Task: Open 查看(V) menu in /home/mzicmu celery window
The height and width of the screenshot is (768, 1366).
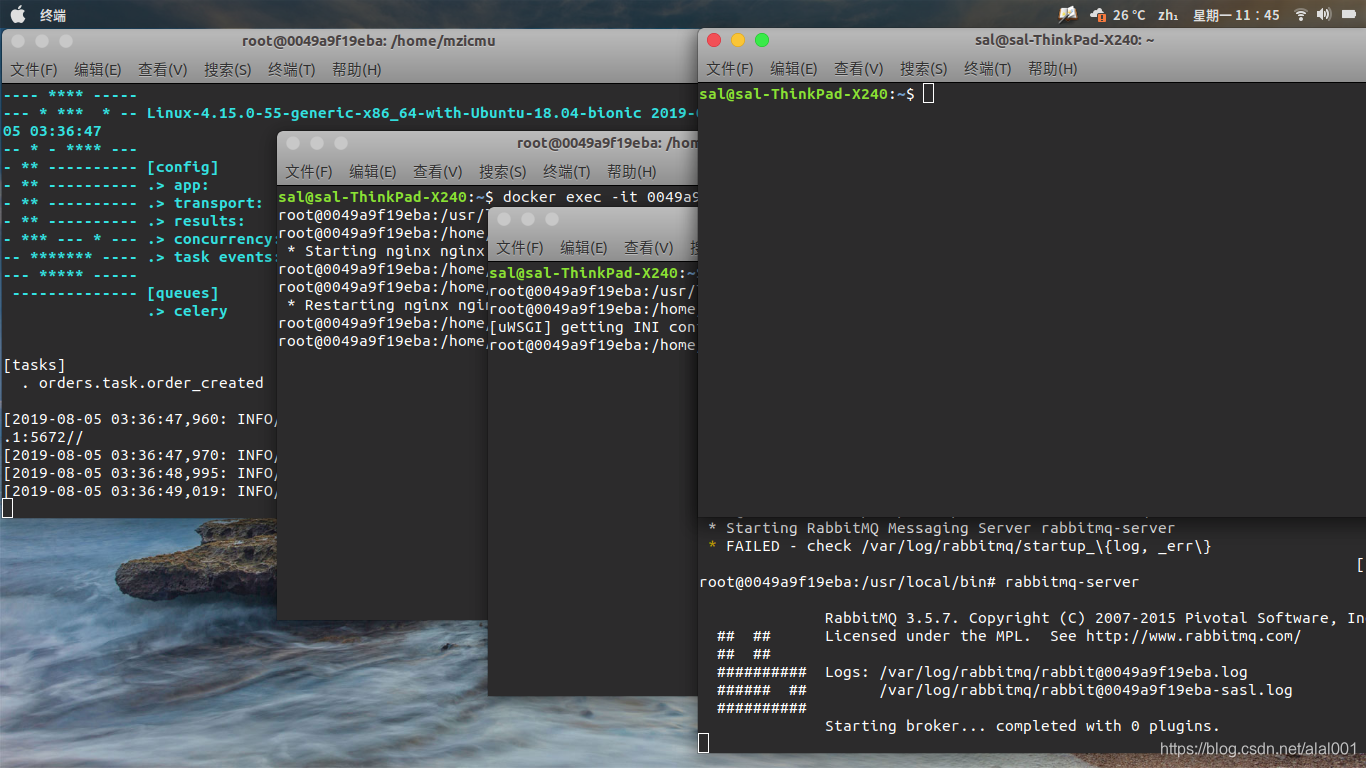Action: coord(163,69)
